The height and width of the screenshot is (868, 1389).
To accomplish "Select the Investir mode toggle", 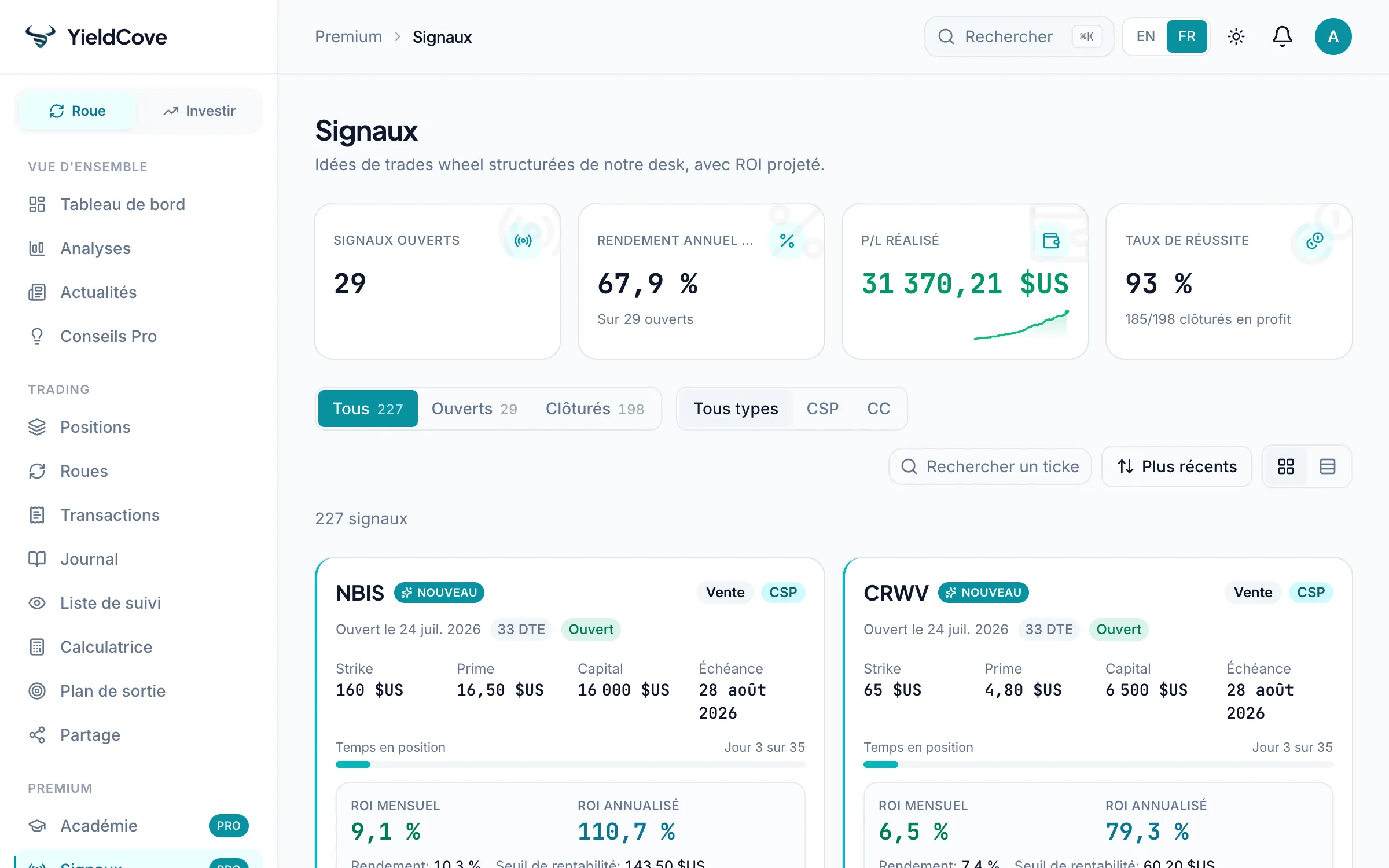I will pos(199,111).
